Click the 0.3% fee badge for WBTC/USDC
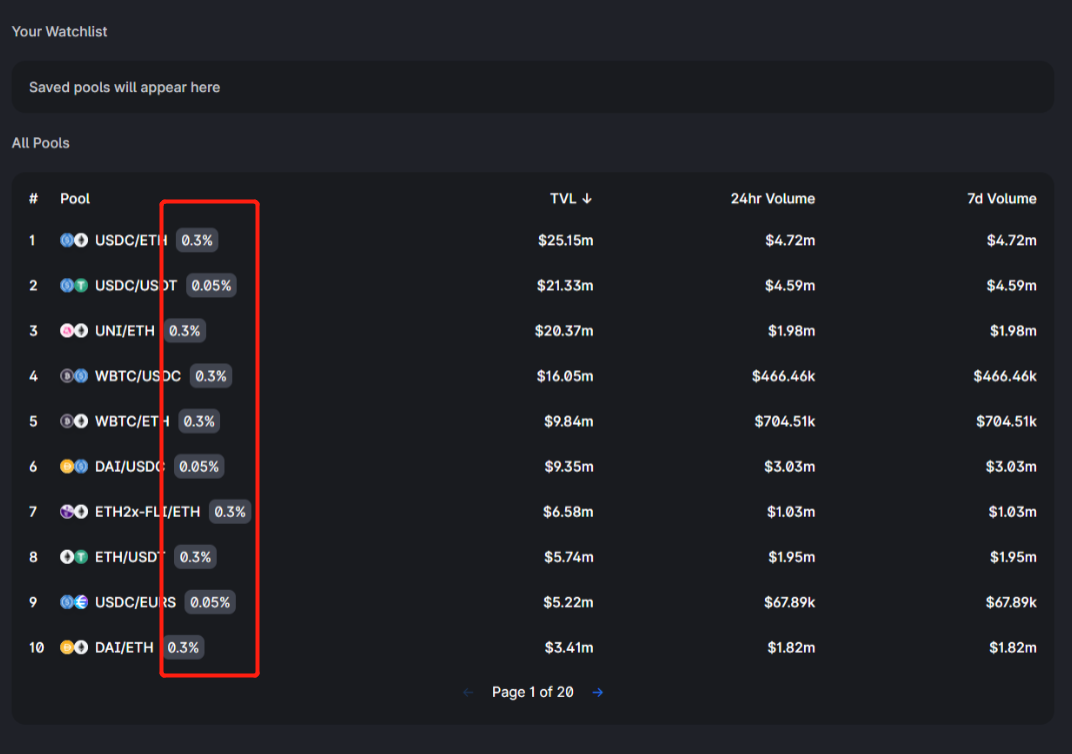 211,376
